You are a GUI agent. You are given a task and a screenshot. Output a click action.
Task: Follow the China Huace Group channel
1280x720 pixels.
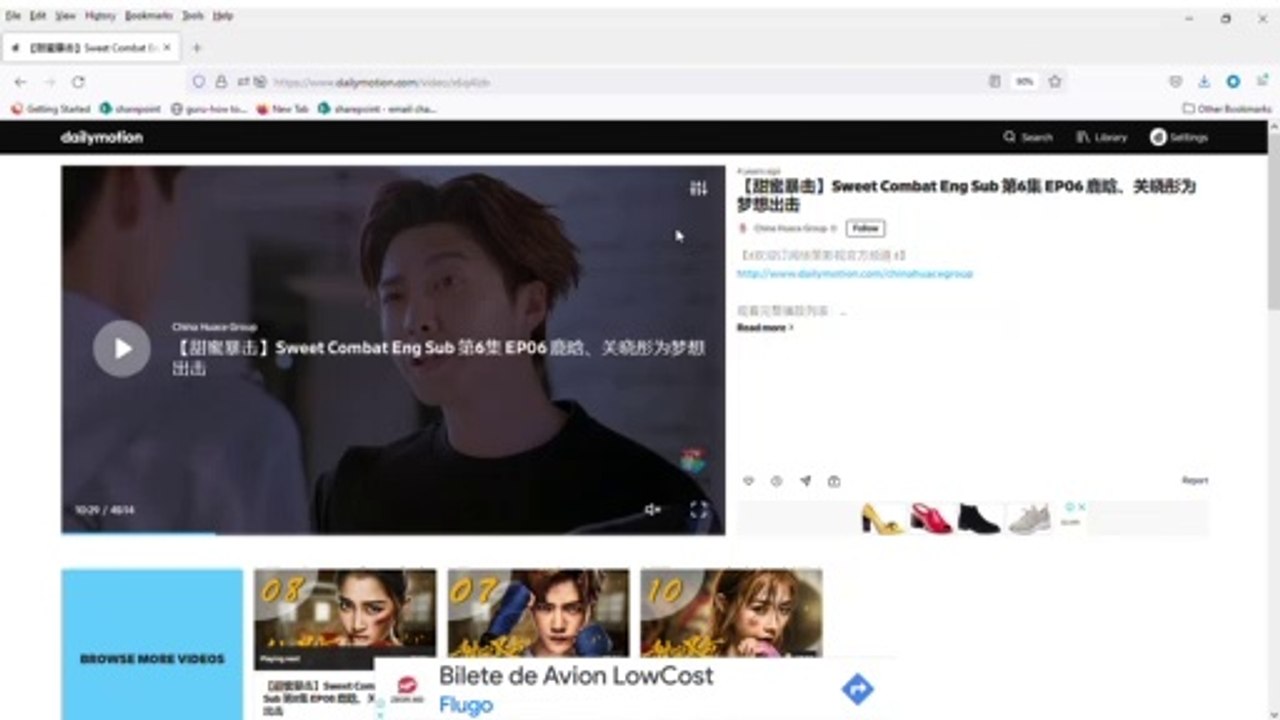tap(865, 228)
